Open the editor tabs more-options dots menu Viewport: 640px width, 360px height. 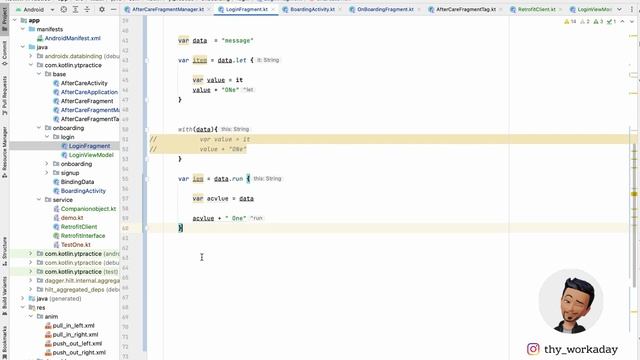632,9
